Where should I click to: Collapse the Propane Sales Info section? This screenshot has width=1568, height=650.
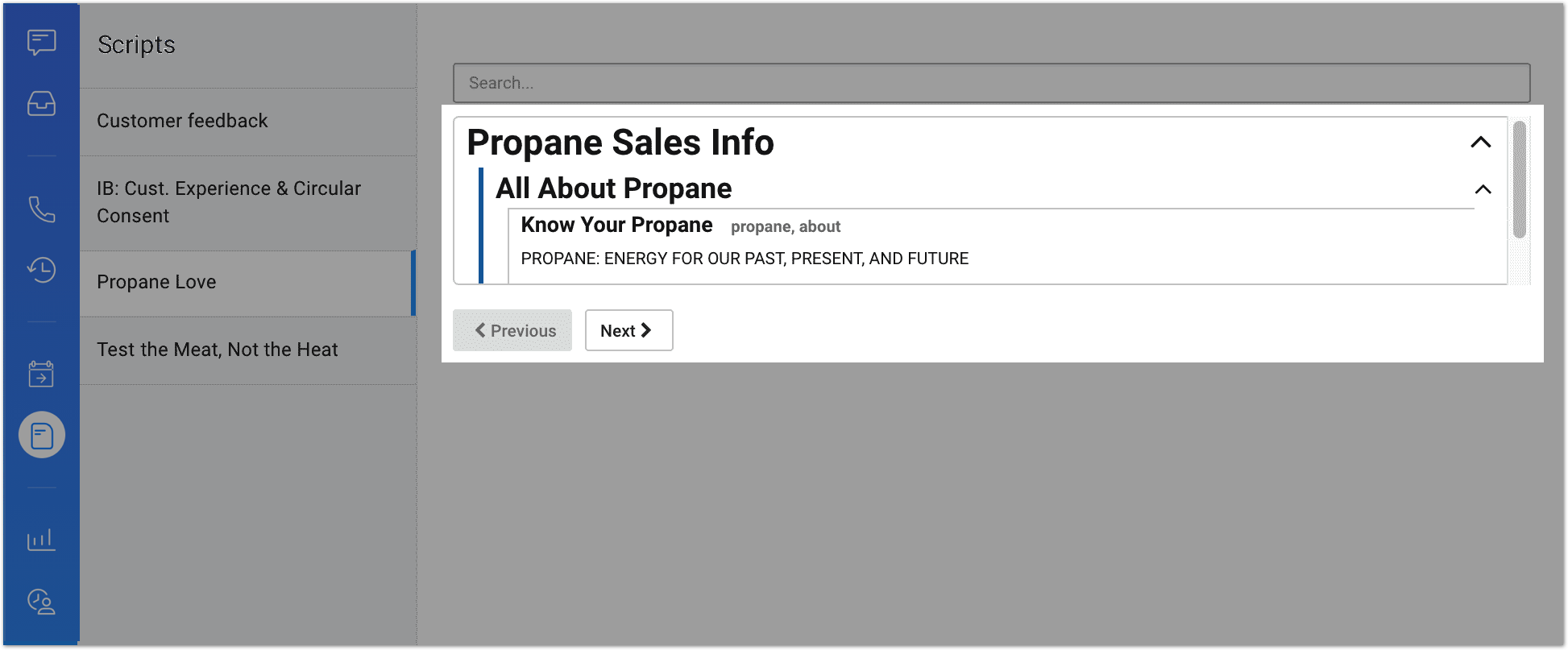pos(1480,143)
